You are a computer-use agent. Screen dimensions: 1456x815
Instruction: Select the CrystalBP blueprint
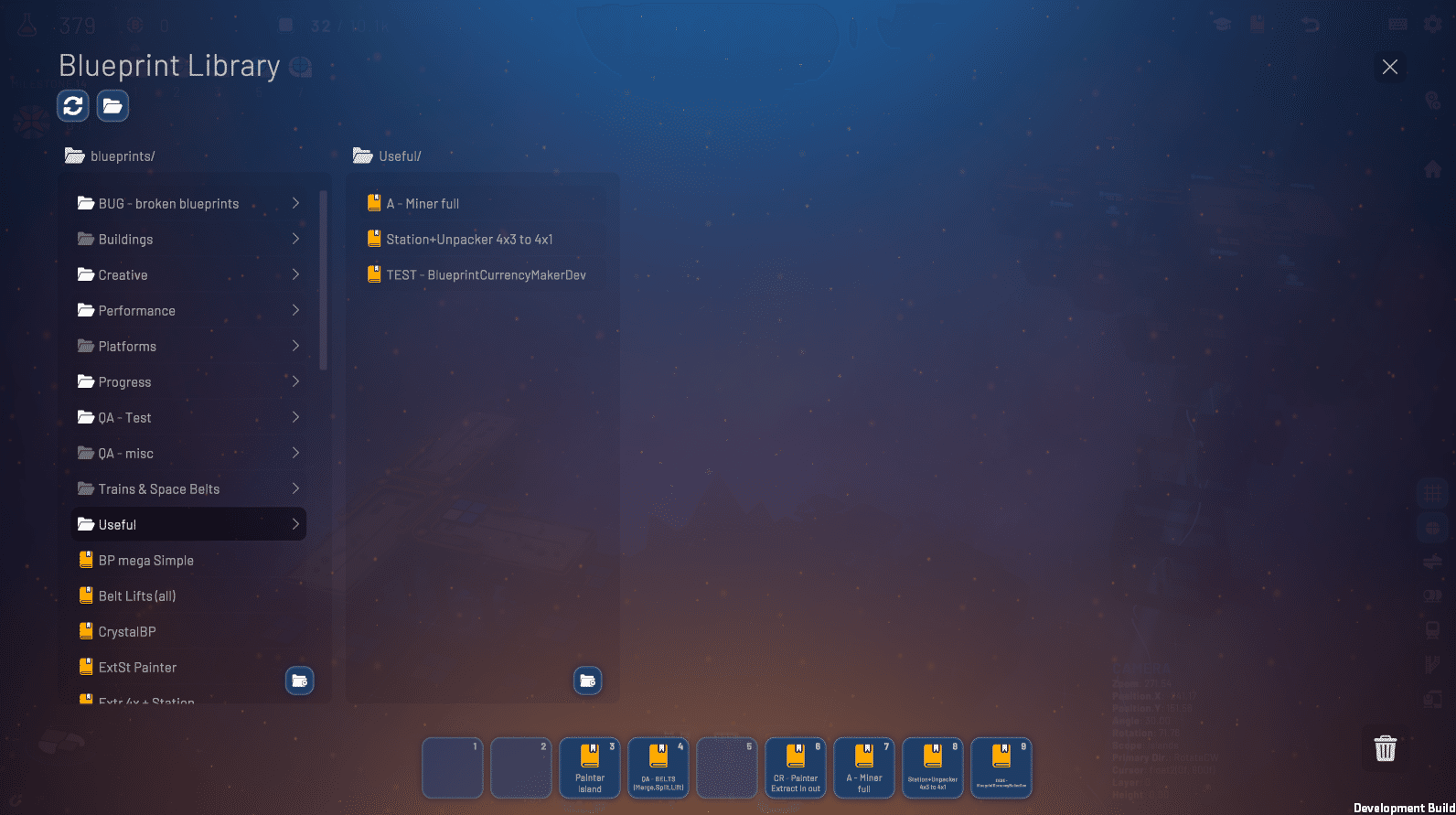[188, 631]
